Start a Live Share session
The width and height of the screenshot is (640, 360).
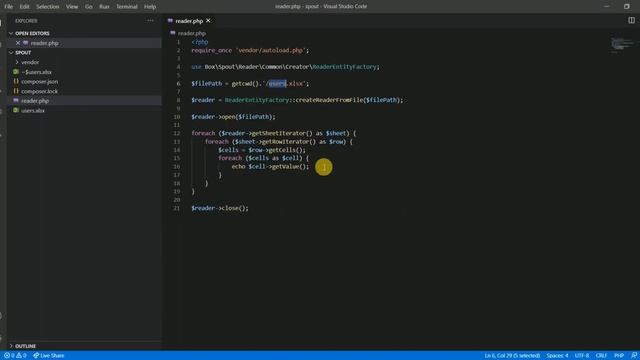pos(49,356)
